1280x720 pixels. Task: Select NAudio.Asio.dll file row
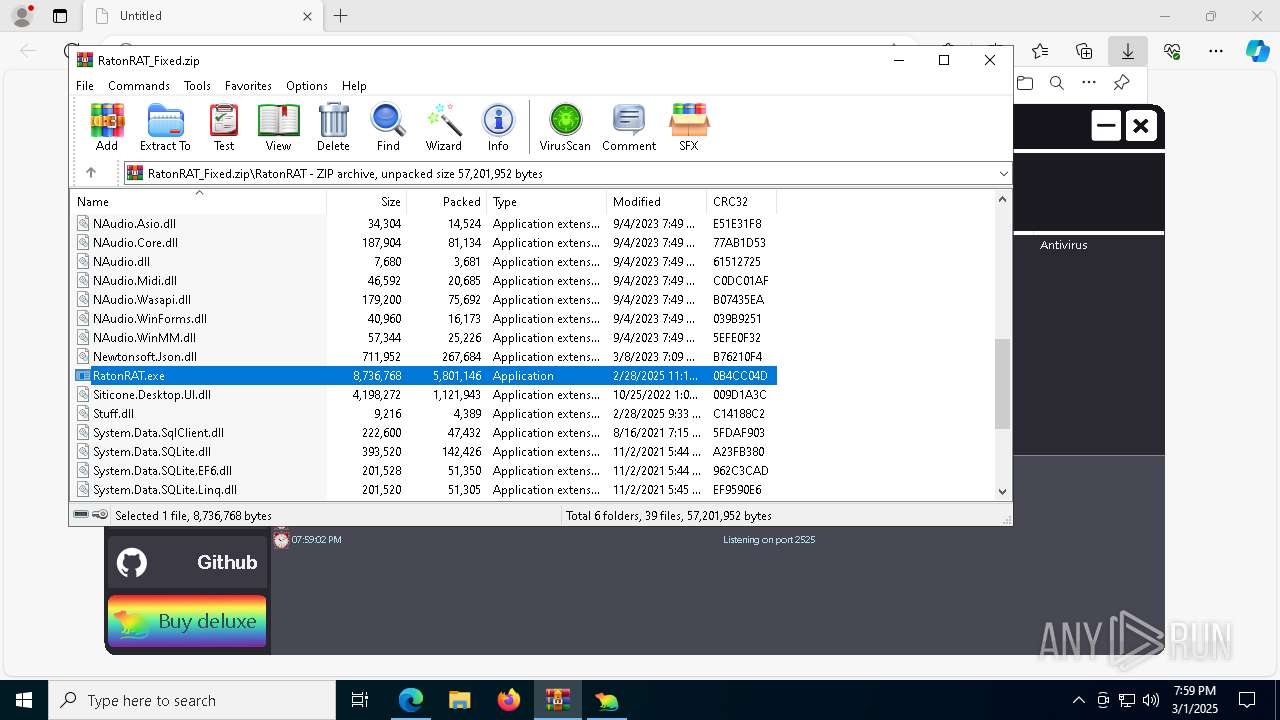(x=425, y=224)
